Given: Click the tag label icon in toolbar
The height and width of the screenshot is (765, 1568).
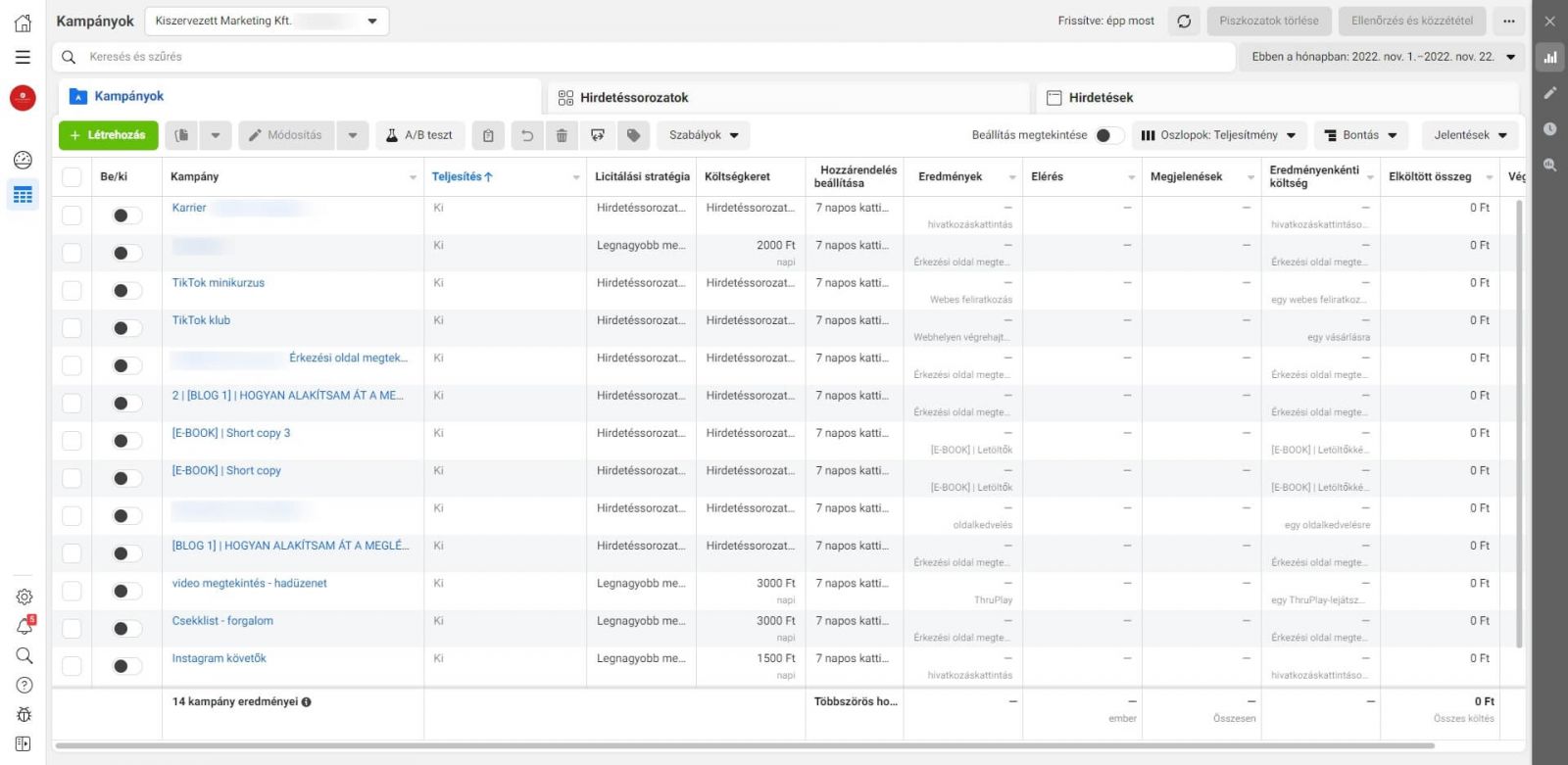Looking at the screenshot, I should [634, 135].
